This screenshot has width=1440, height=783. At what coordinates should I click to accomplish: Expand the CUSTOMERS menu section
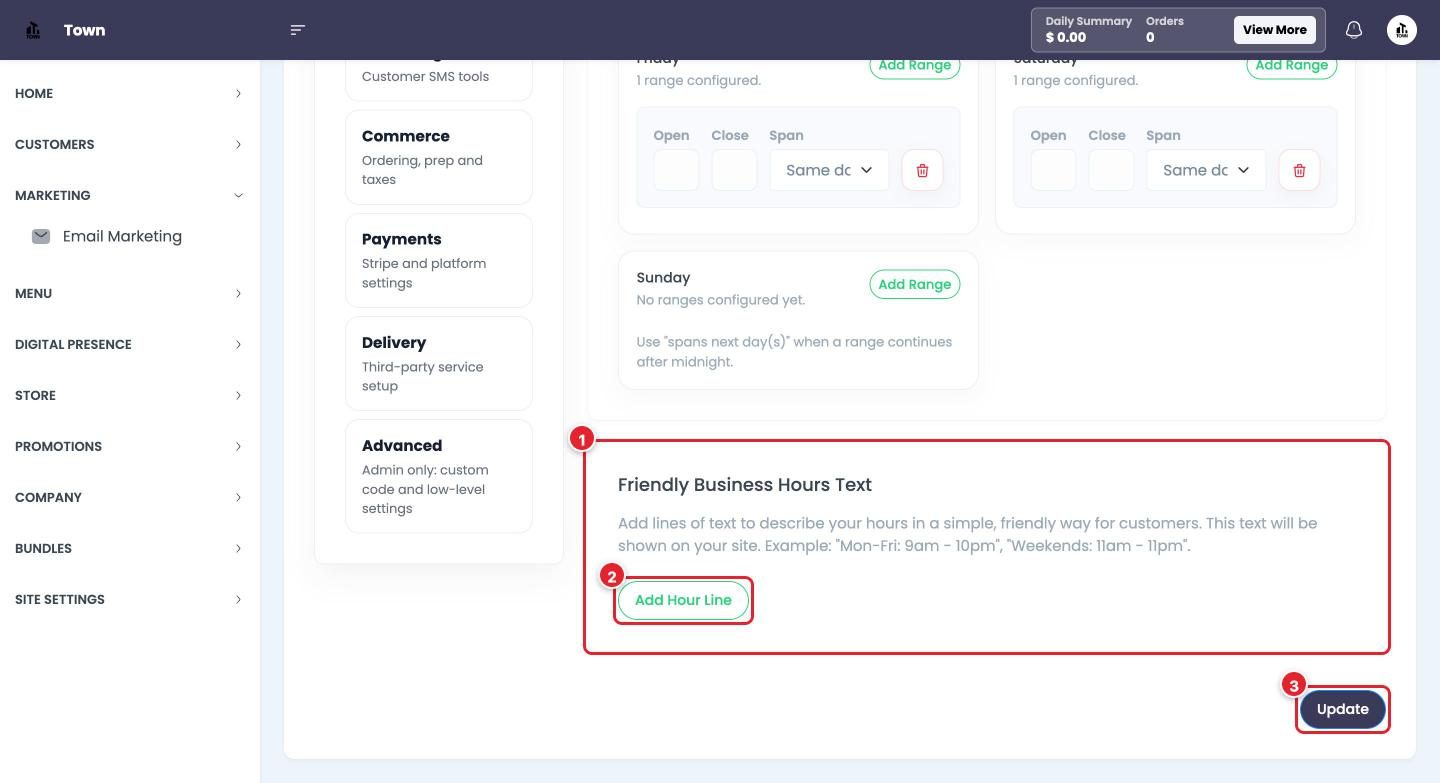pyautogui.click(x=130, y=144)
